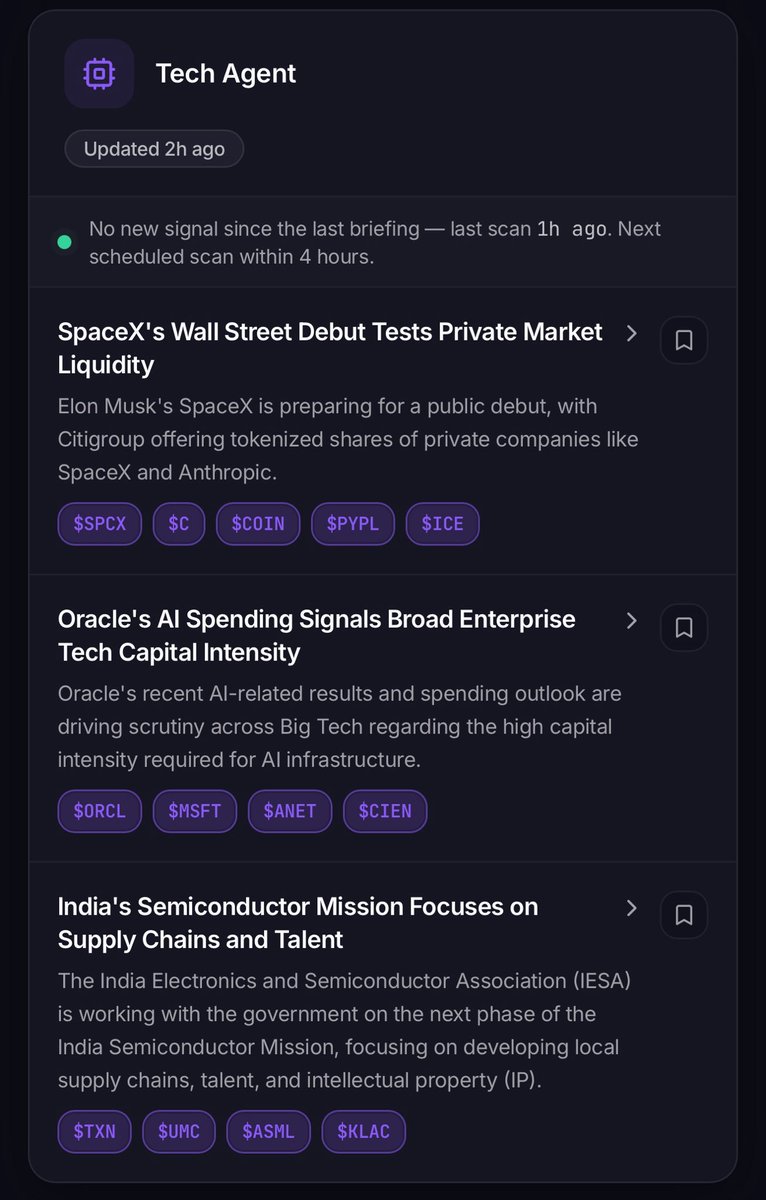This screenshot has height=1200, width=766.
Task: Select the $ORCL ticker tag
Action: click(x=100, y=811)
